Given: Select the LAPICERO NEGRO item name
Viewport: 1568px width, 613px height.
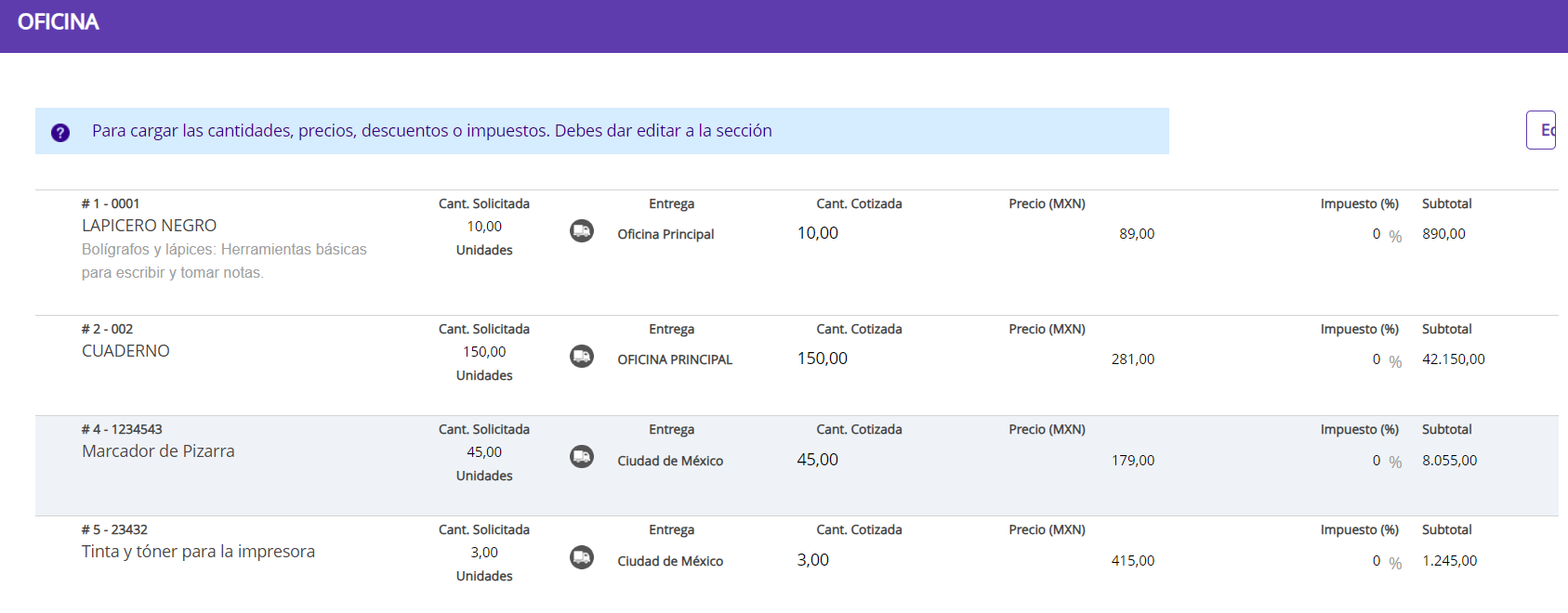Looking at the screenshot, I should pyautogui.click(x=149, y=226).
